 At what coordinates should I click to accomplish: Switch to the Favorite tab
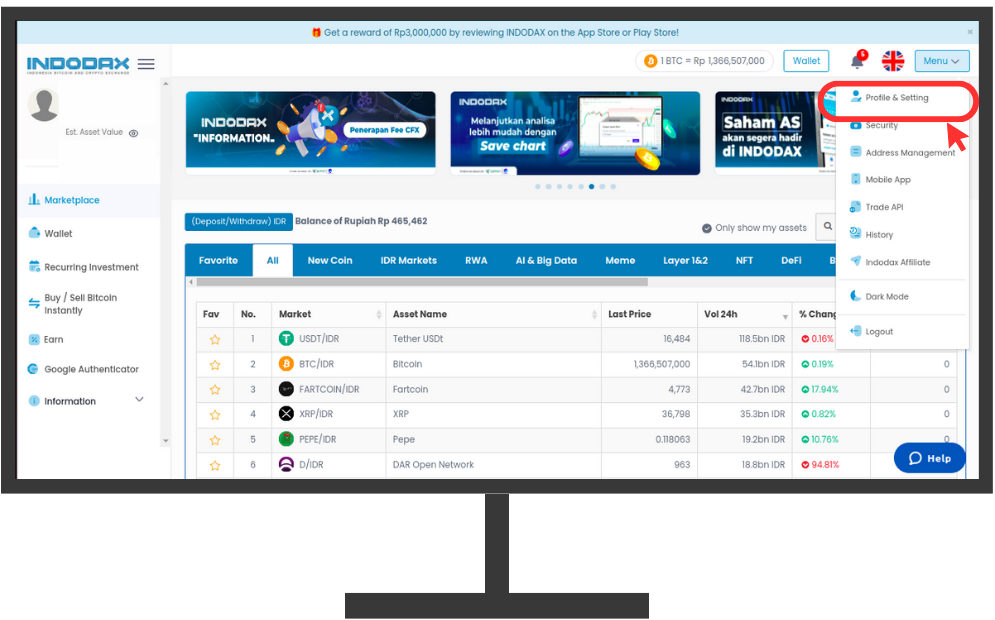pos(218,260)
